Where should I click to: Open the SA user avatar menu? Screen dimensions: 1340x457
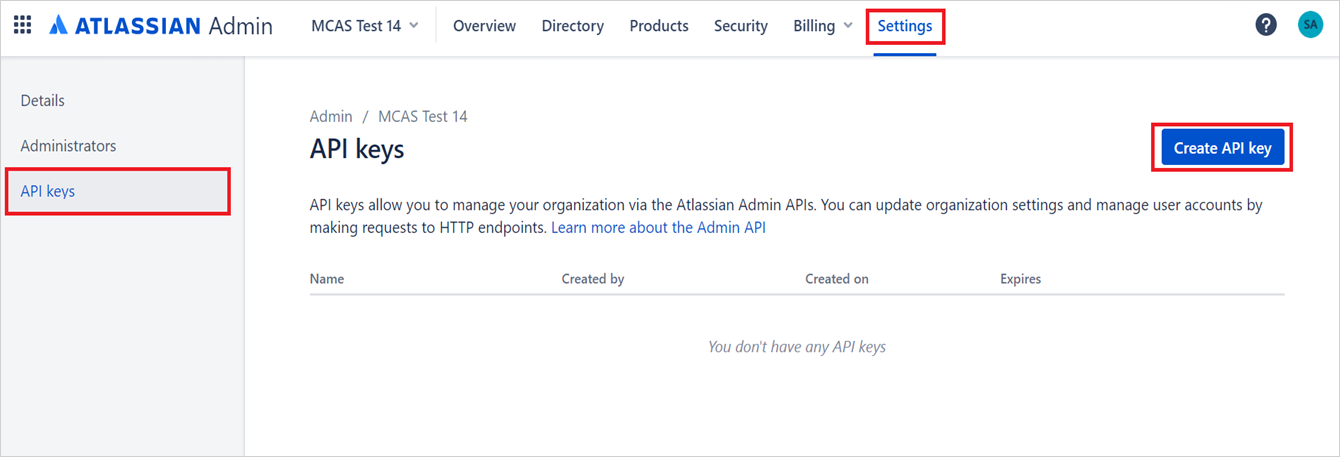pyautogui.click(x=1310, y=26)
